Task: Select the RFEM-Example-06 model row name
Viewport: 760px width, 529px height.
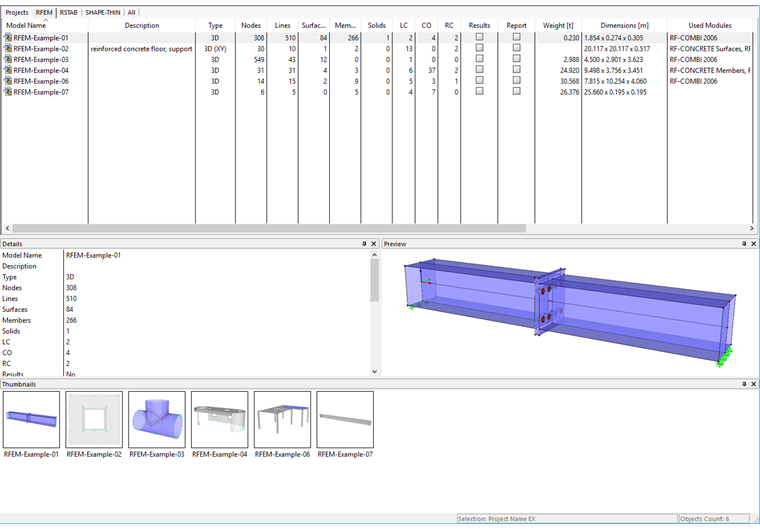Action: click(41, 81)
